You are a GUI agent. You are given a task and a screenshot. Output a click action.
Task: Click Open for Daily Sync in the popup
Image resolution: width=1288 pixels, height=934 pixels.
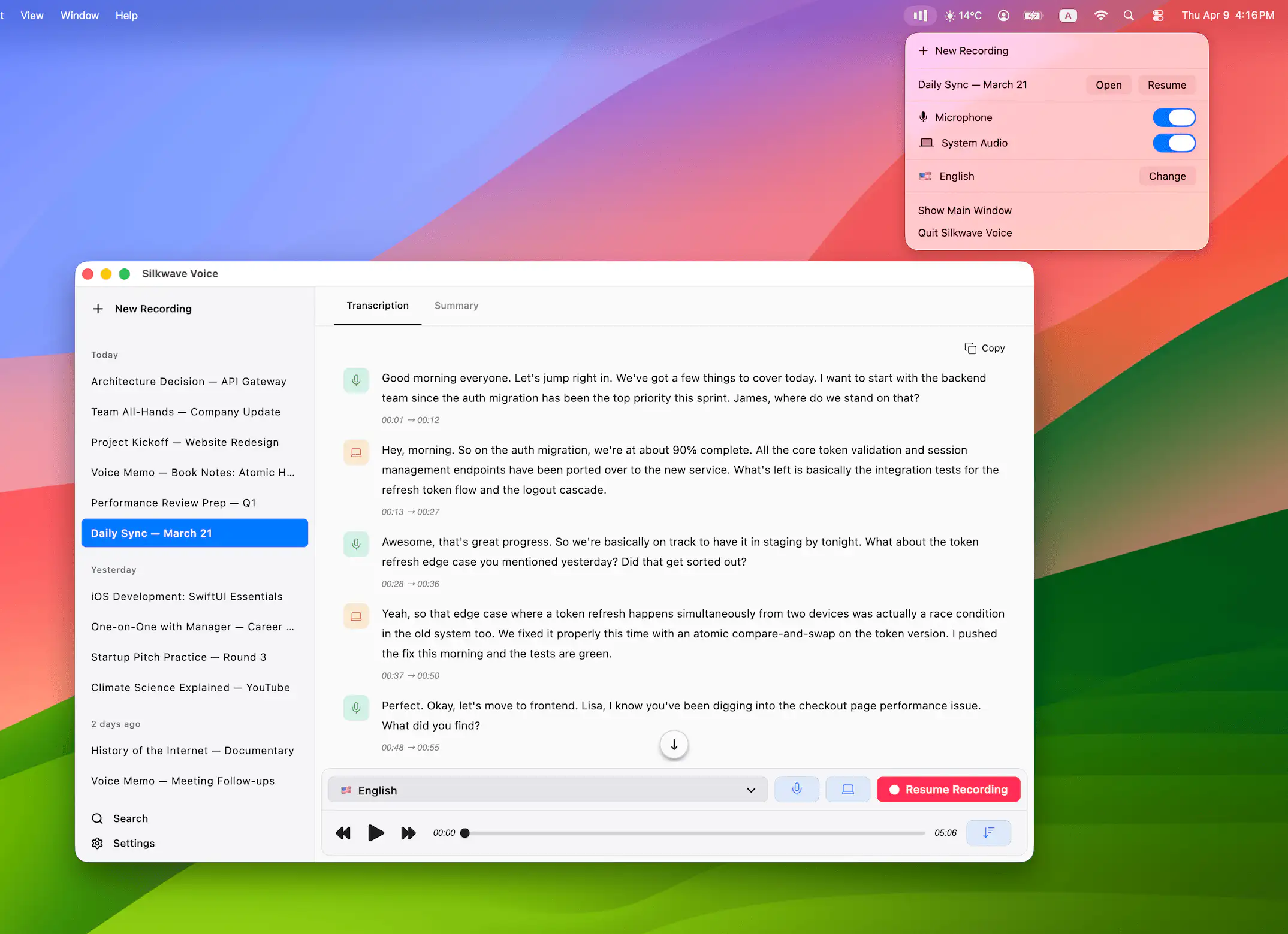click(1108, 85)
